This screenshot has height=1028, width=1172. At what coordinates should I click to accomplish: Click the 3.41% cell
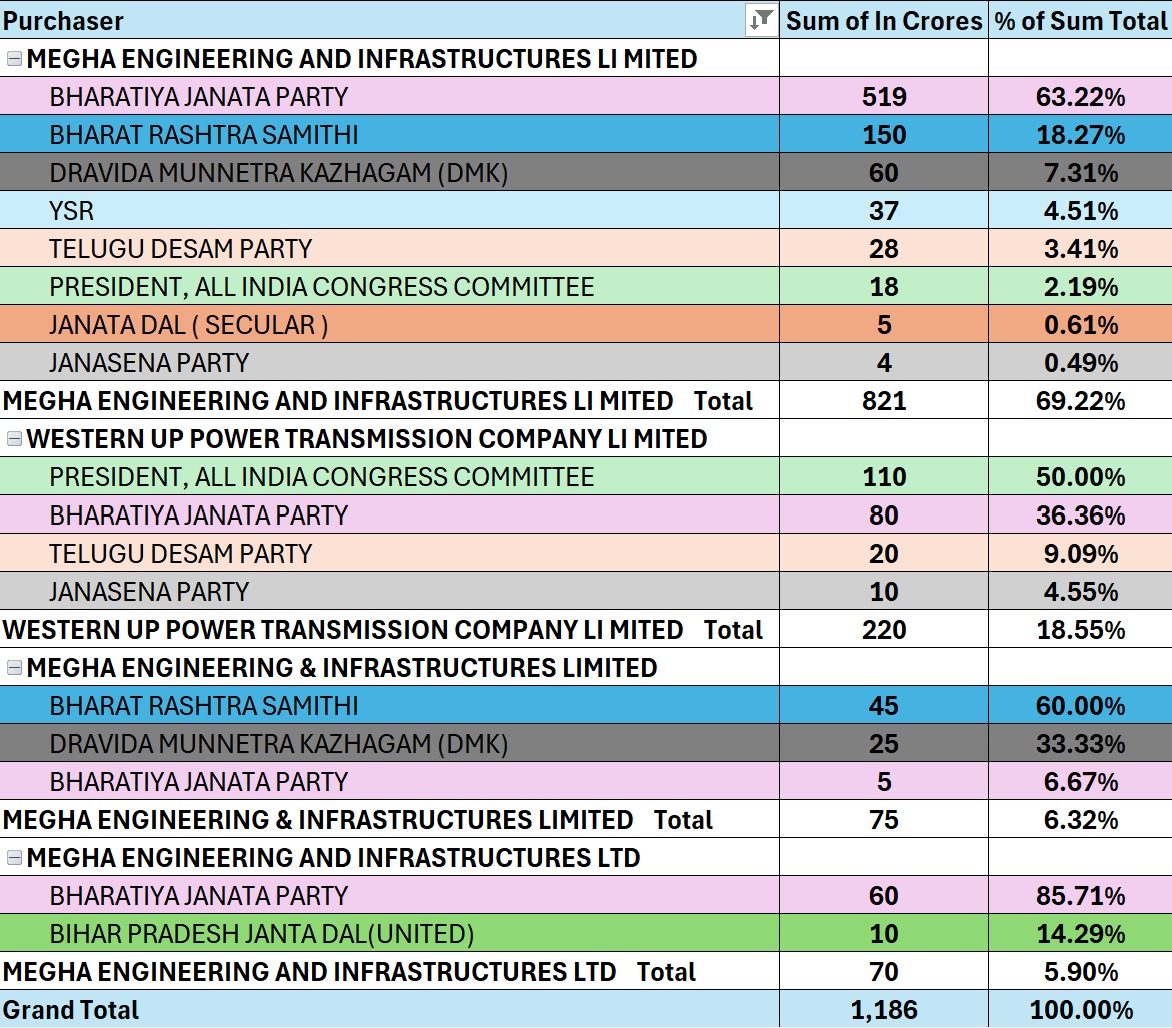click(1080, 249)
